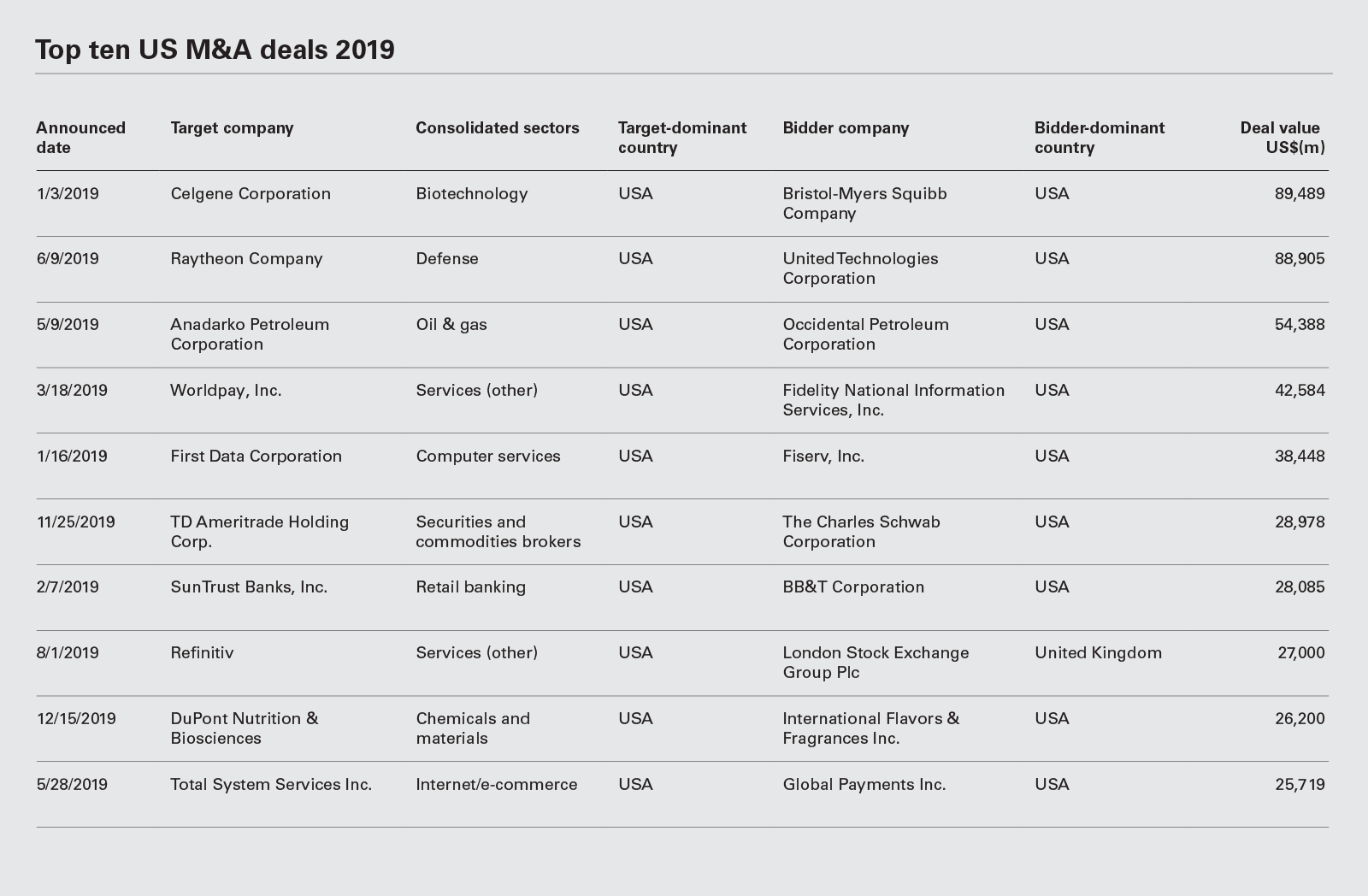
Task: Click the 'Top ten US M&A deals 2019' title
Action: tap(215, 50)
